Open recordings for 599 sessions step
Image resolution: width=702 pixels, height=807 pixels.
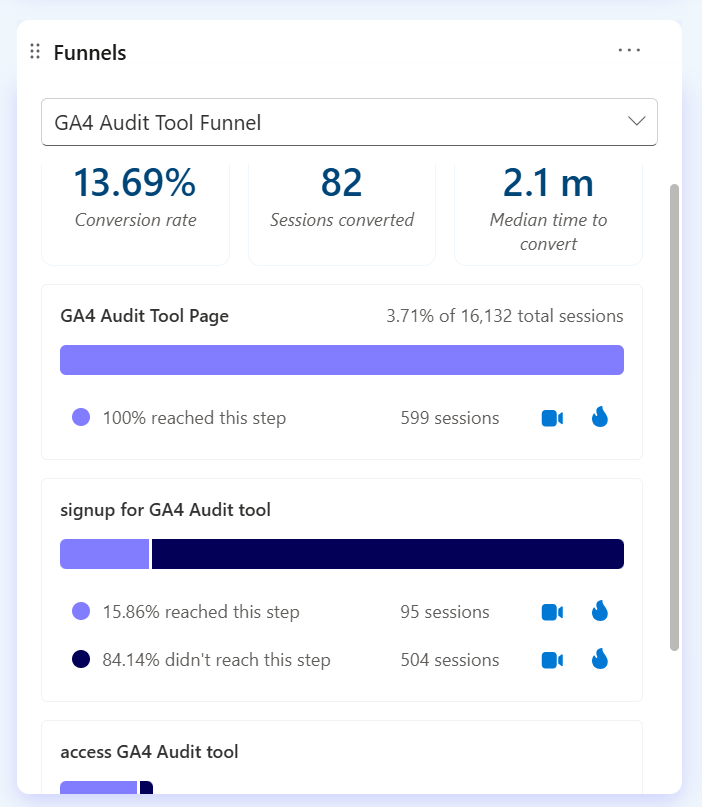(552, 418)
